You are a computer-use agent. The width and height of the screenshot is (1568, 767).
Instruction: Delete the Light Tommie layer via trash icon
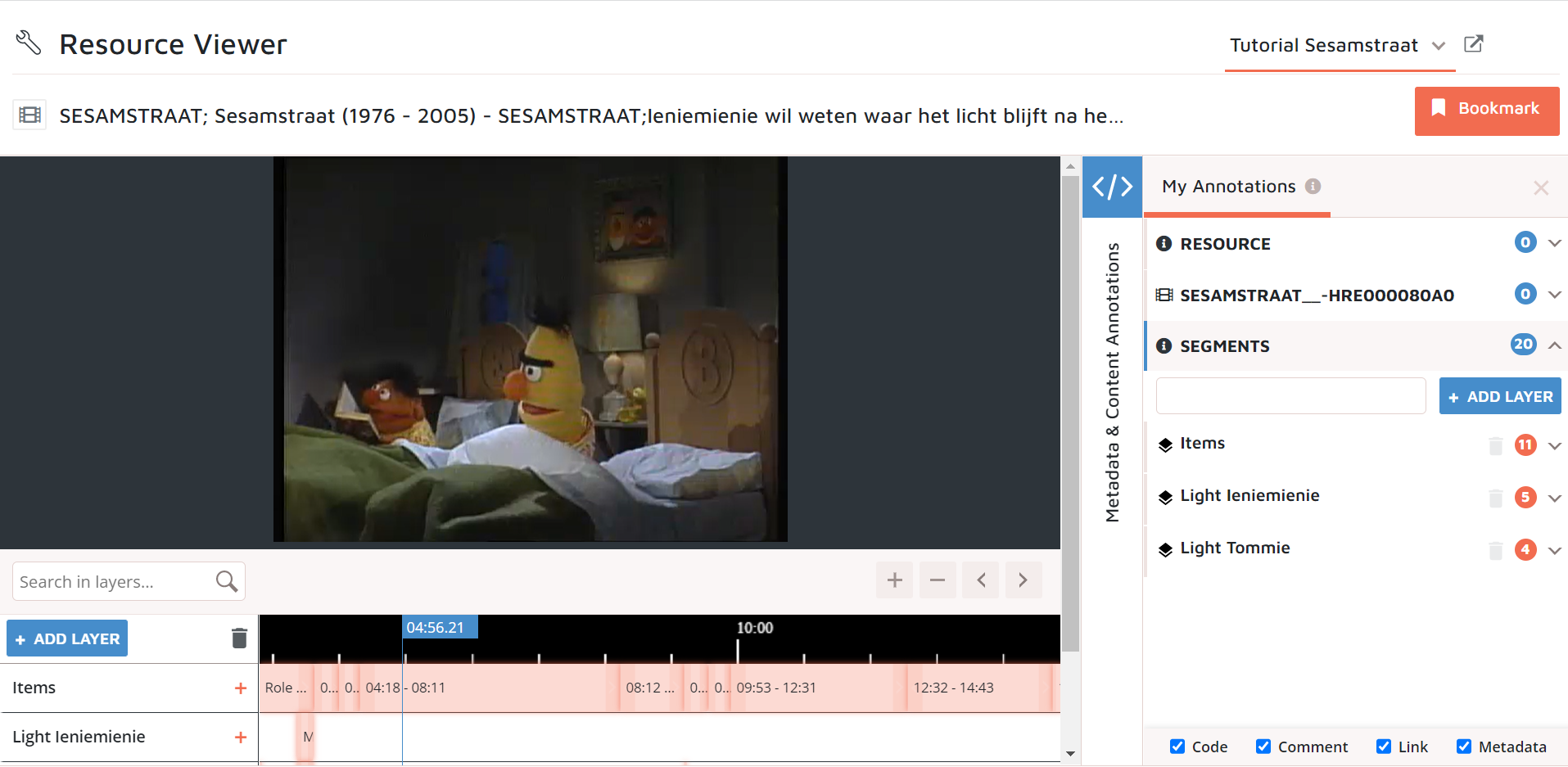(x=1495, y=550)
